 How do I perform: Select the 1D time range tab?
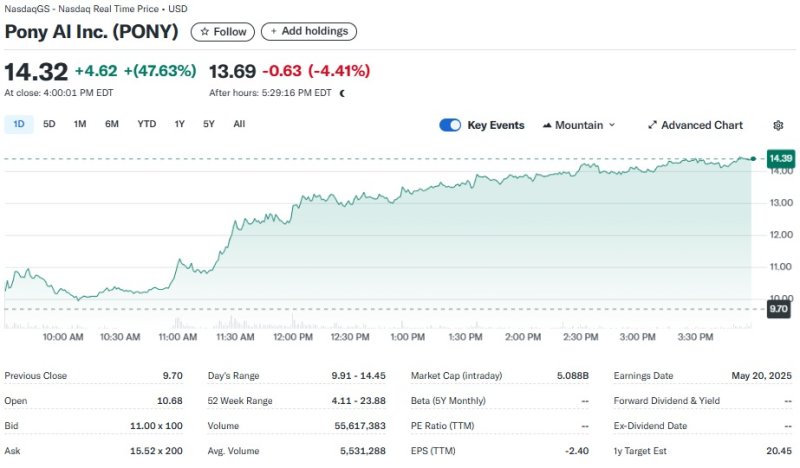pyautogui.click(x=19, y=124)
